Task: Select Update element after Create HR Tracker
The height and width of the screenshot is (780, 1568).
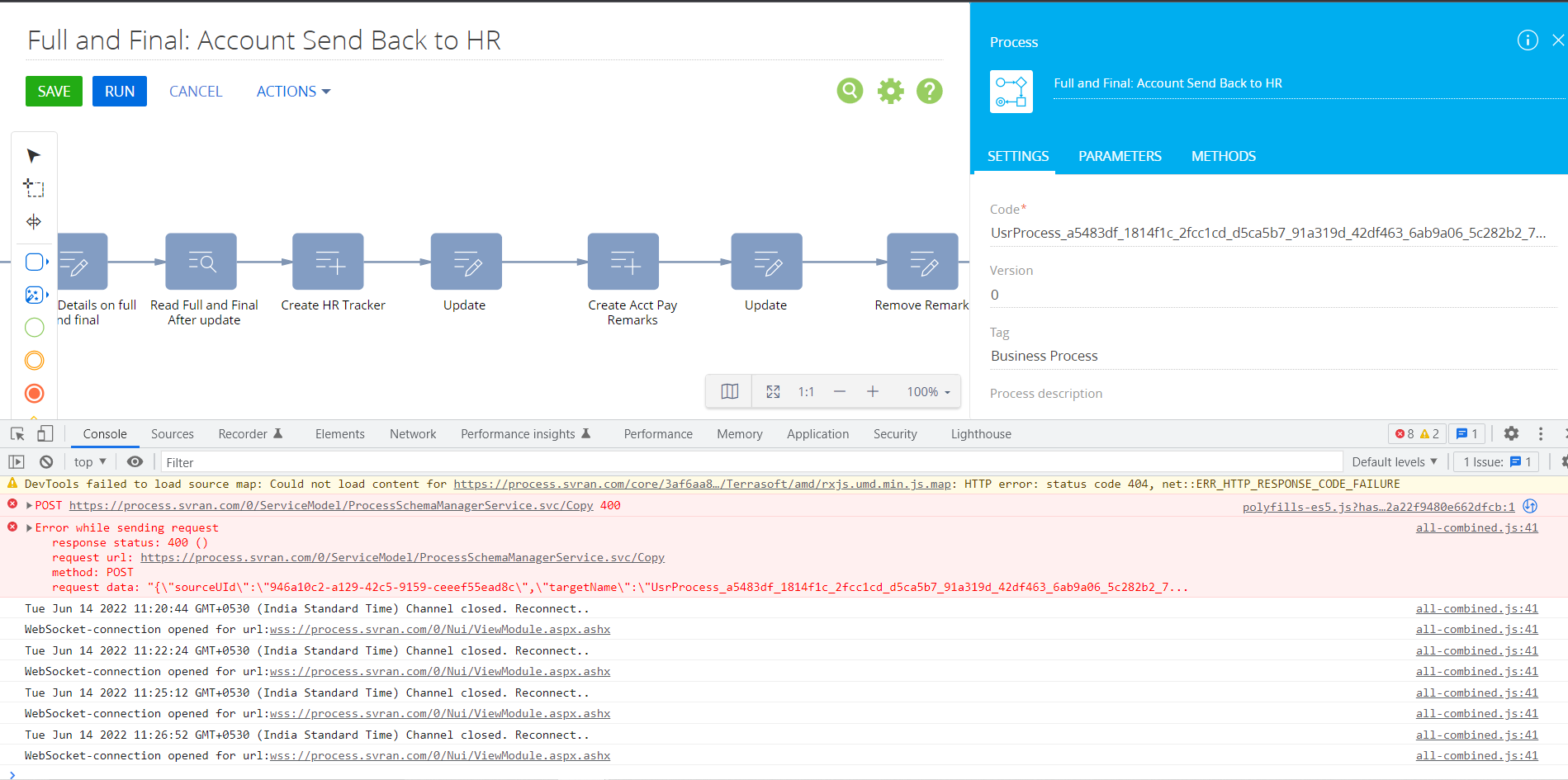Action: click(467, 261)
